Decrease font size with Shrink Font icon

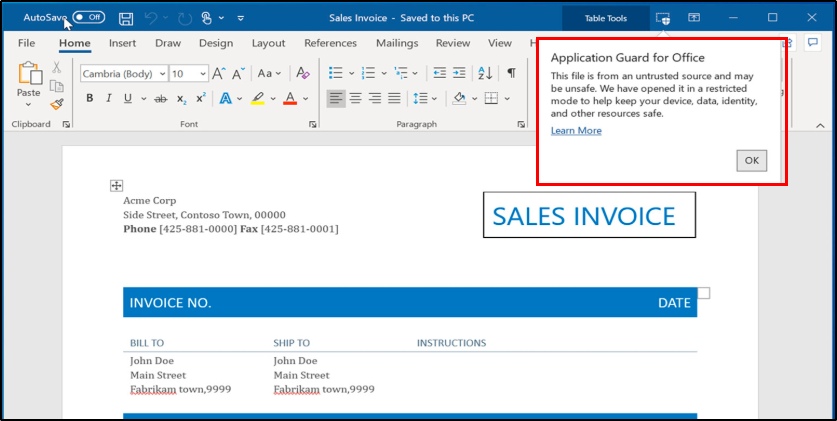click(239, 73)
